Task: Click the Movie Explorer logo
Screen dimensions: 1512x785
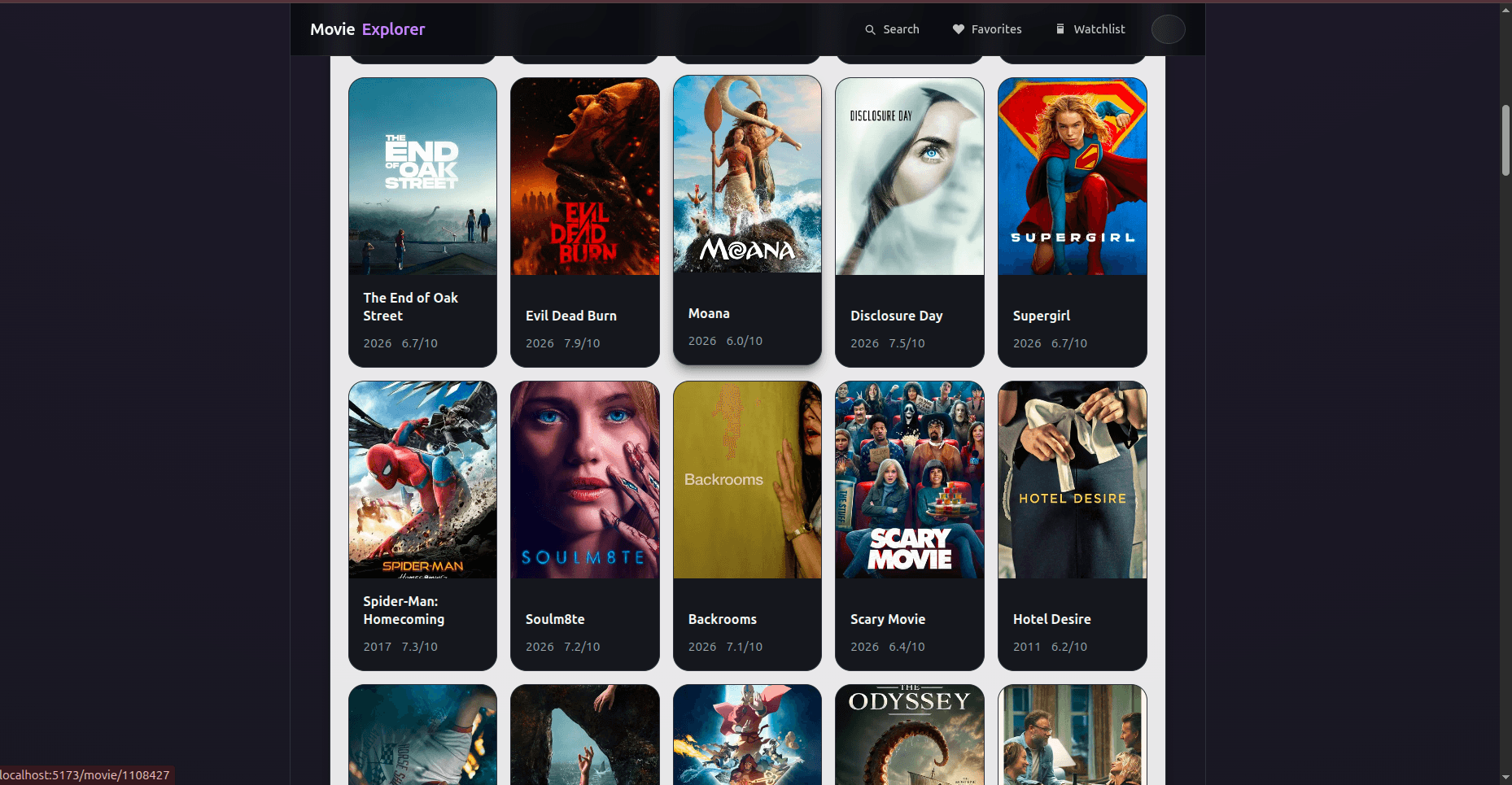Action: click(367, 29)
